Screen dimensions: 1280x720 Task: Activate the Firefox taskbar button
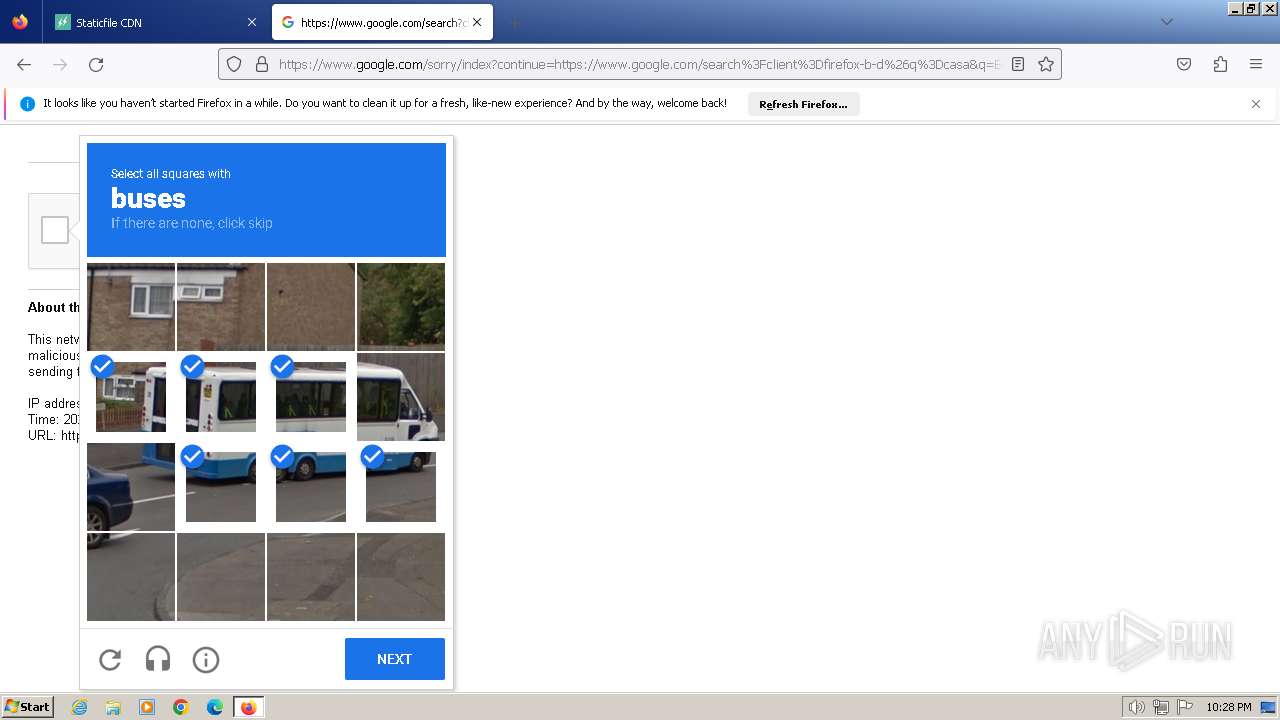coord(248,707)
